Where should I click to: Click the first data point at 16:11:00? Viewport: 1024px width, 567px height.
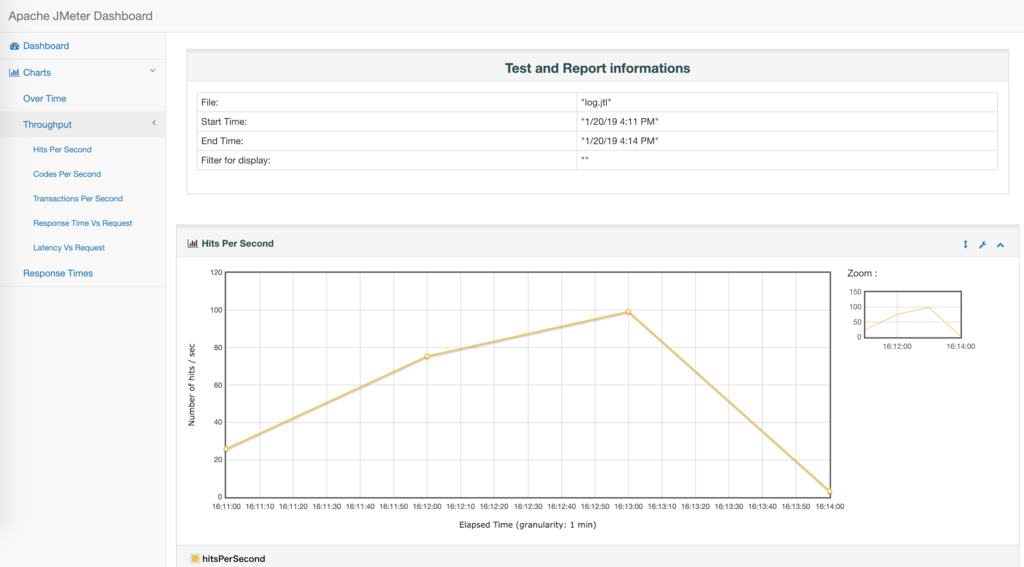[x=226, y=449]
